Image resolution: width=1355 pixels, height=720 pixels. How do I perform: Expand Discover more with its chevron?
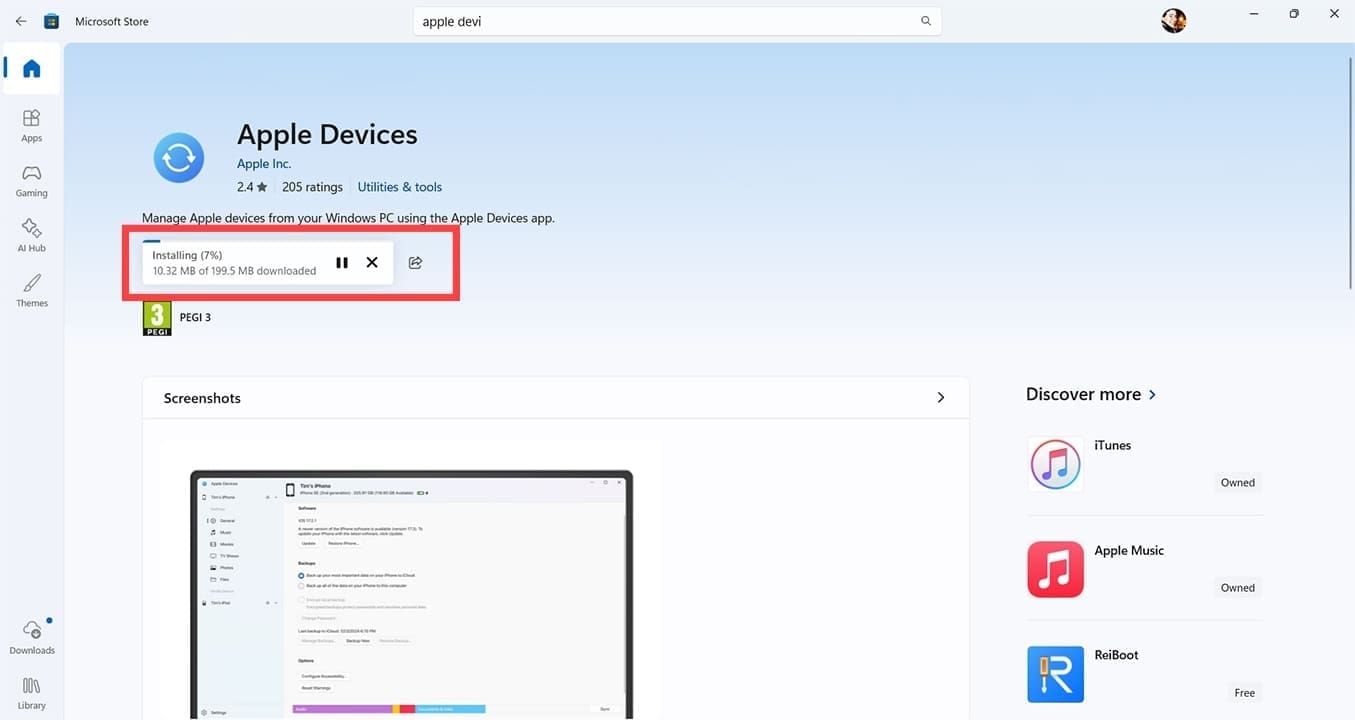1152,395
